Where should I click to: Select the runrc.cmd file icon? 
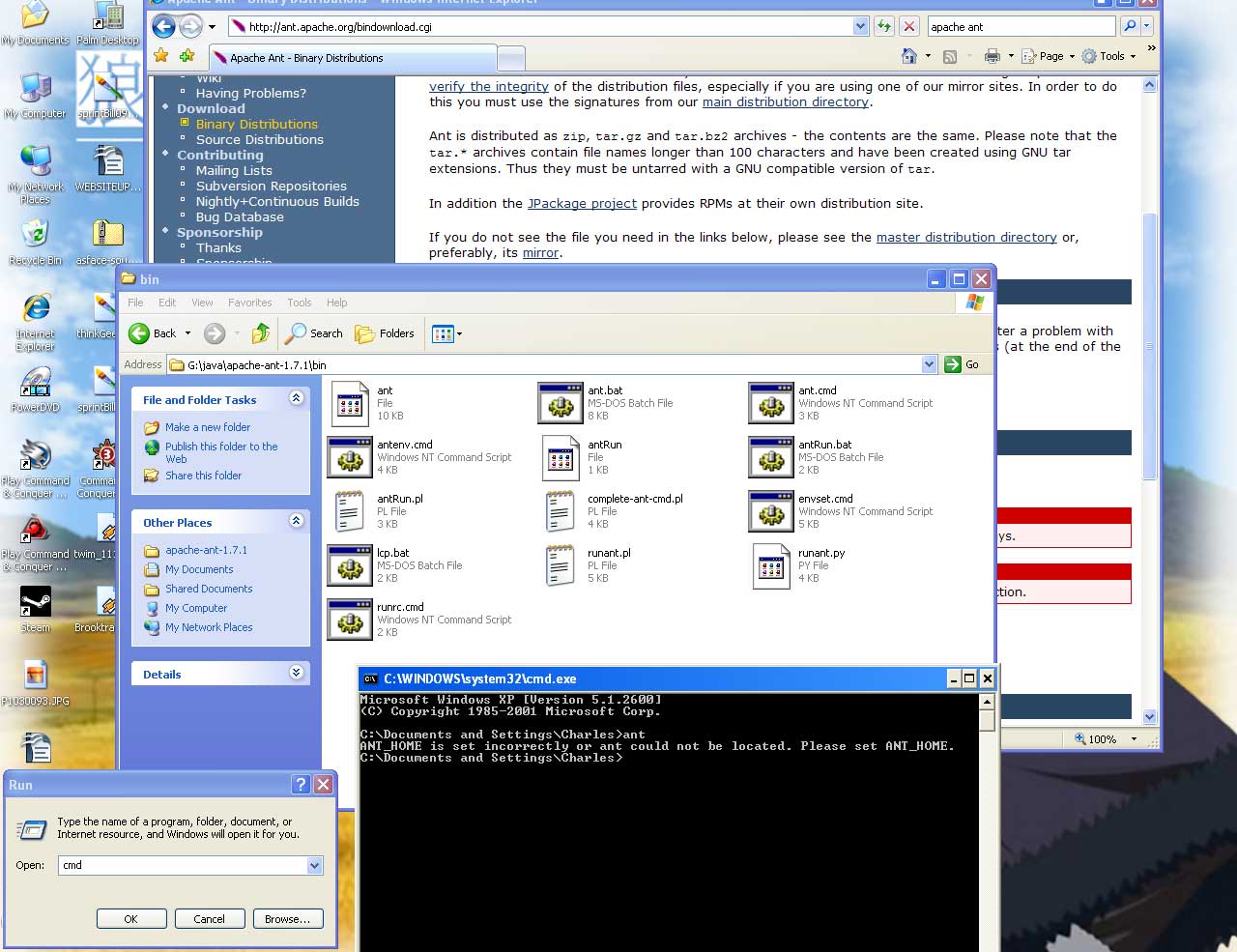(x=350, y=620)
